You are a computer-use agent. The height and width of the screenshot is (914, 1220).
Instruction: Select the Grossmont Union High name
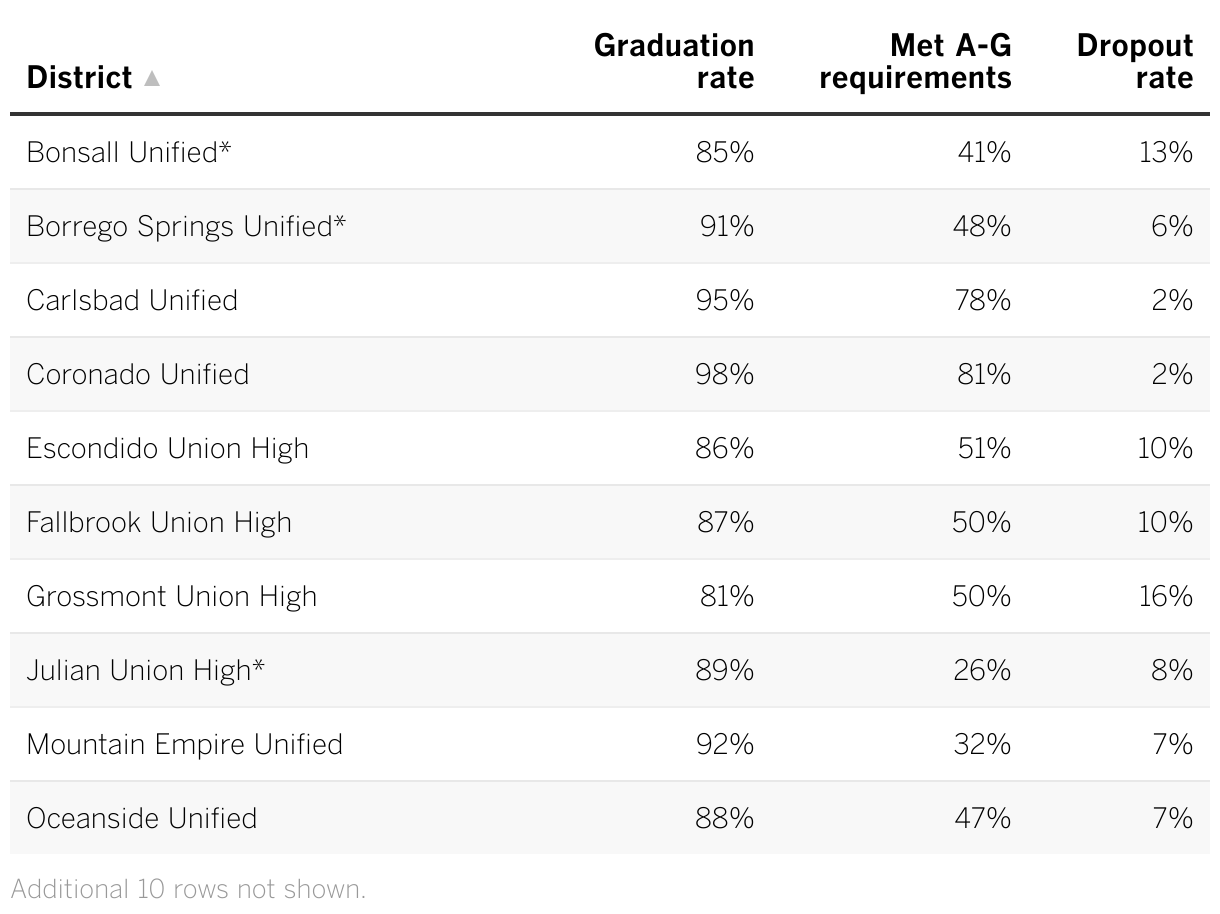[171, 596]
